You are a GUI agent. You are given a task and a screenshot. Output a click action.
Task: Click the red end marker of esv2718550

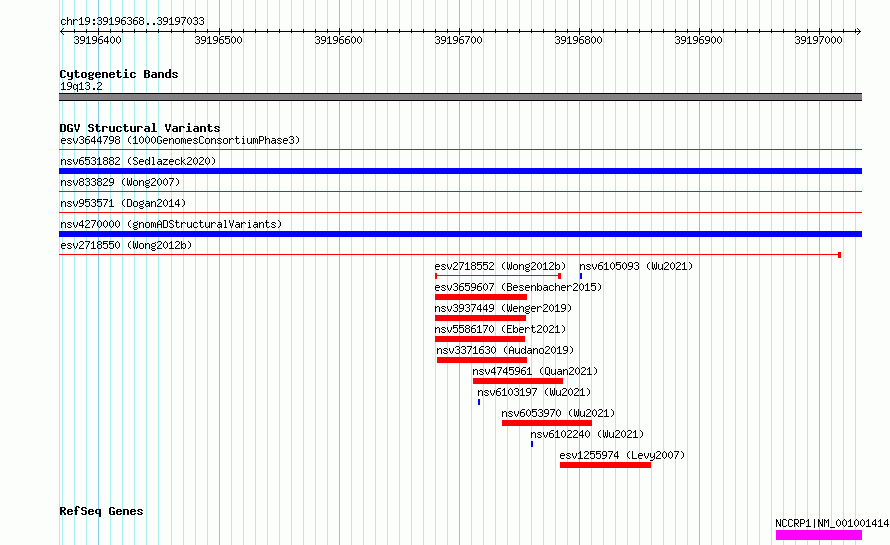tap(839, 255)
